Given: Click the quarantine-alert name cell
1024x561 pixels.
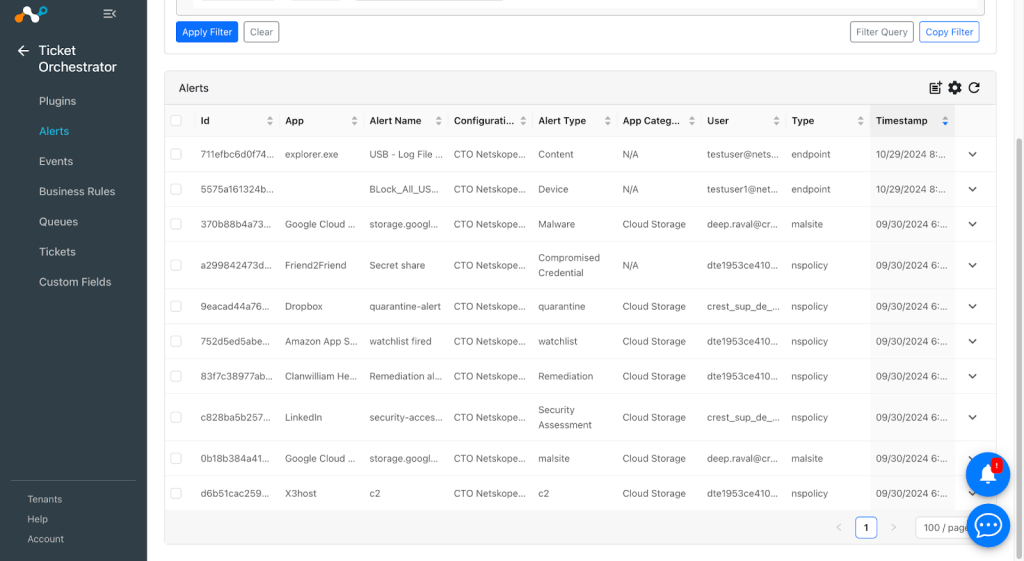Looking at the screenshot, I should (x=405, y=306).
